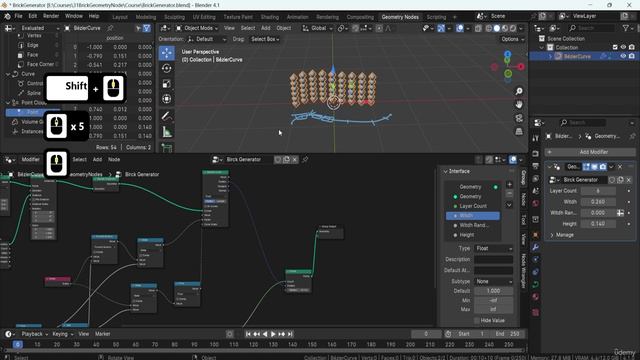Viewport: 640px width, 360px height.
Task: Open the Object Mode dropdown
Action: (x=197, y=28)
